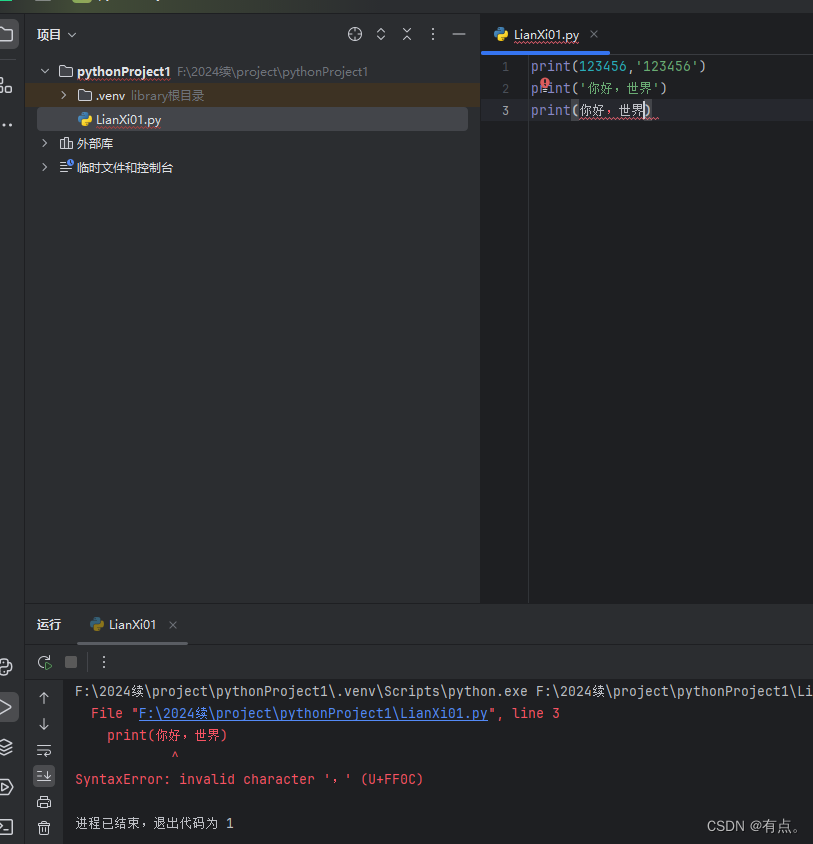Viewport: 813px width, 844px height.
Task: Hide the Project panel
Action: (x=459, y=34)
